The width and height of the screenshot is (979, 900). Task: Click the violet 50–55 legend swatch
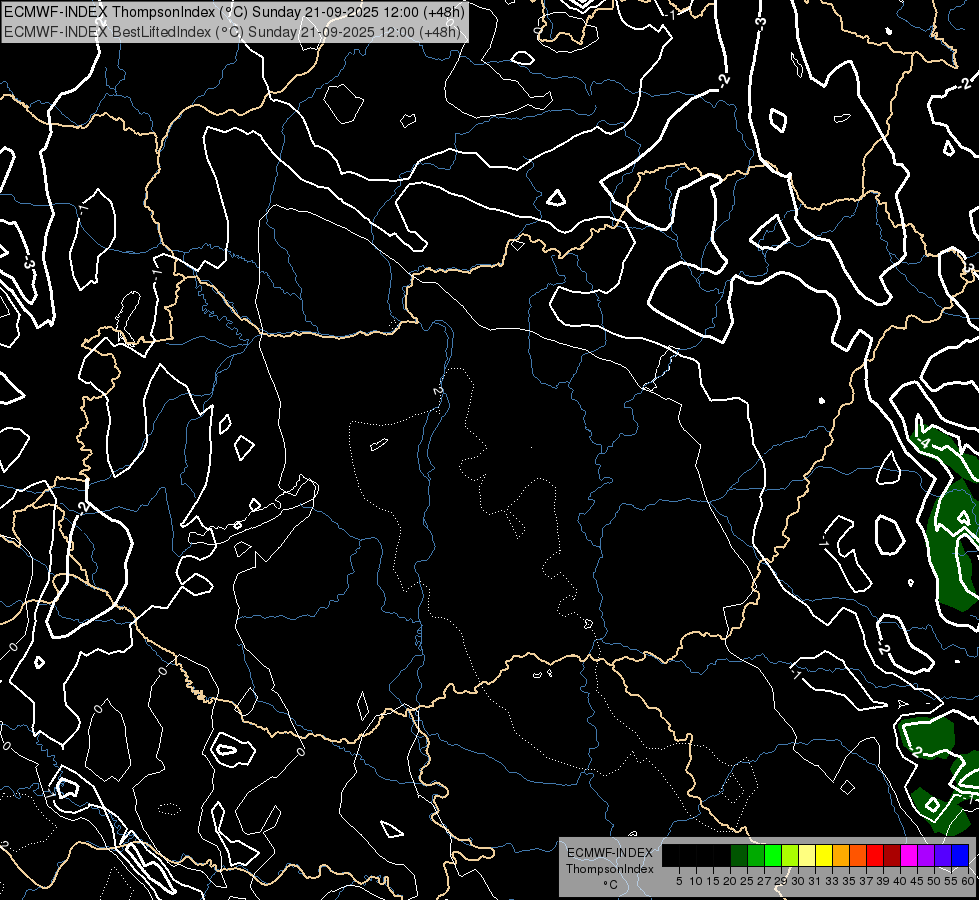pos(942,855)
